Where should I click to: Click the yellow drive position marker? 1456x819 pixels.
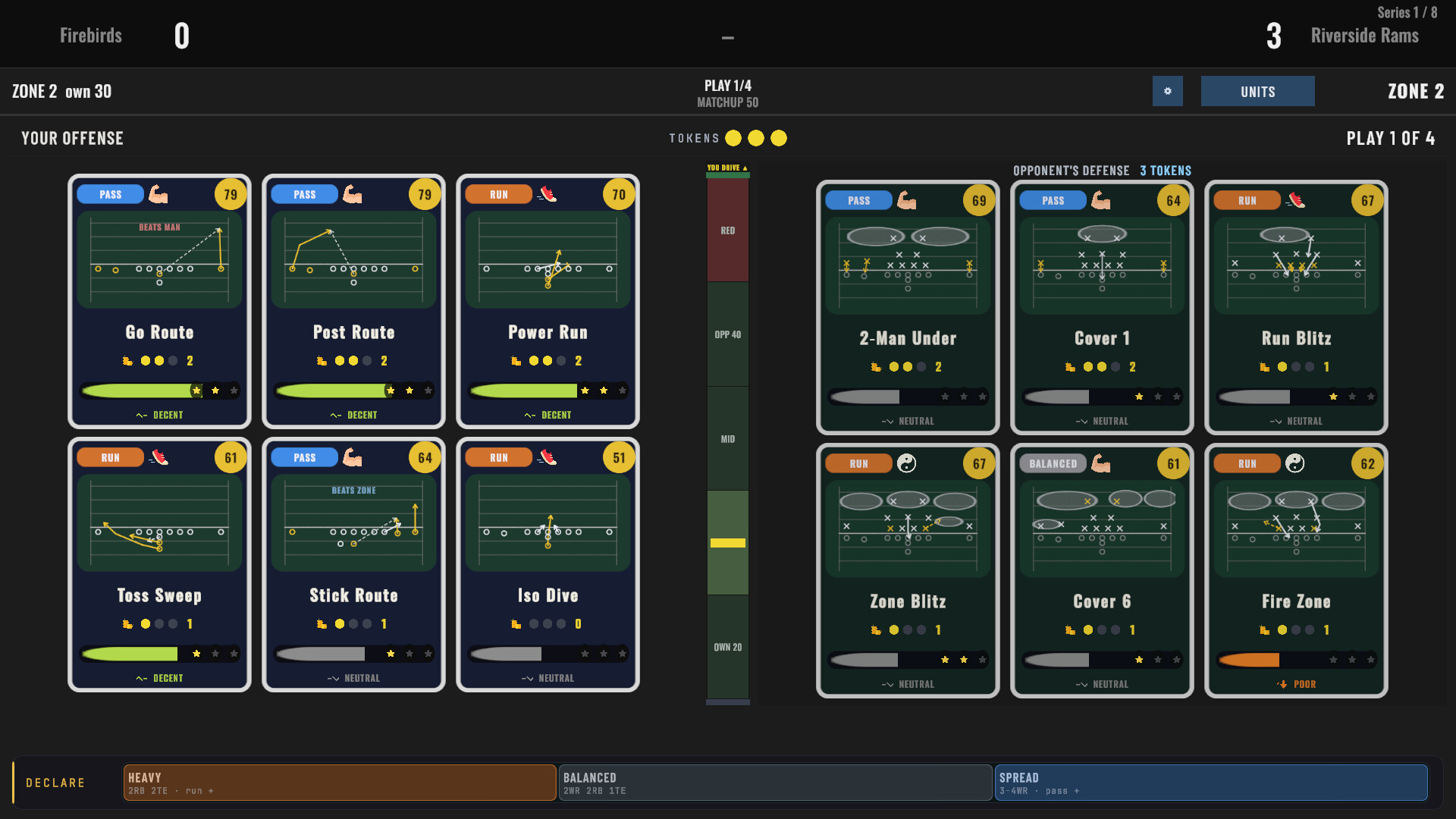727,543
